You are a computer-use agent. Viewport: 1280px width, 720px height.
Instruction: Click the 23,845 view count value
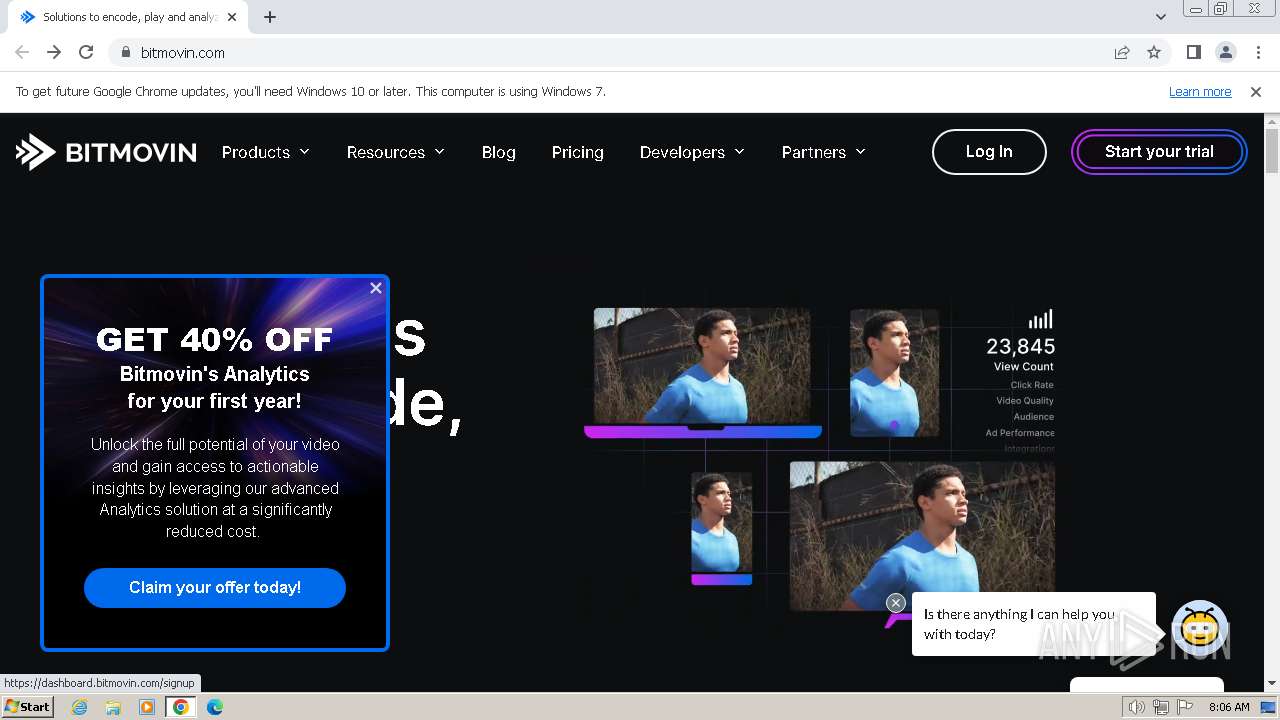pyautogui.click(x=1020, y=346)
